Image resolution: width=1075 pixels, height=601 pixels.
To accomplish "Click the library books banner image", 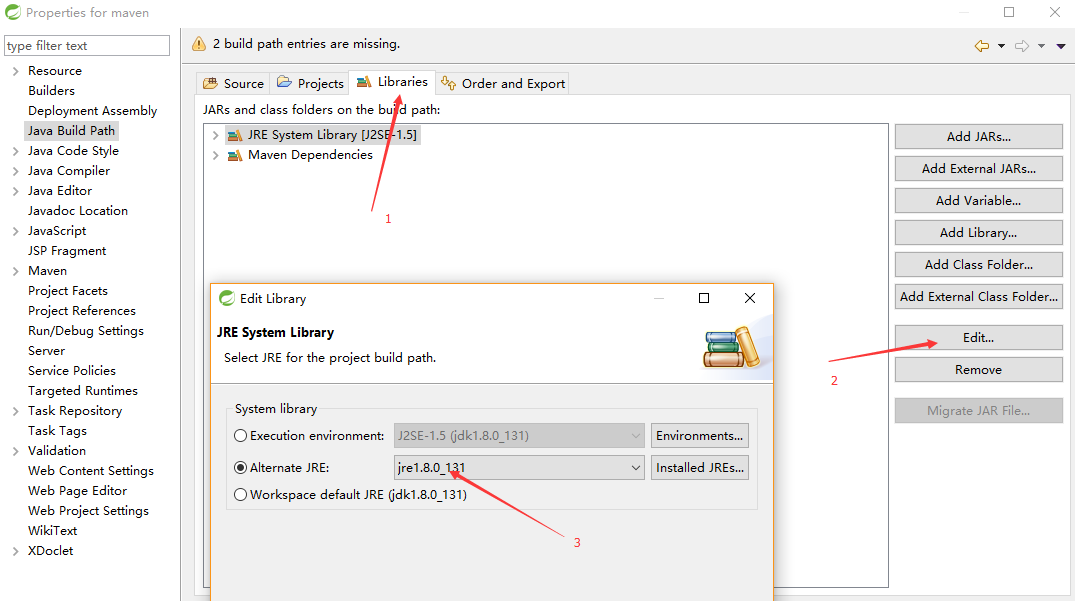I will coord(732,347).
